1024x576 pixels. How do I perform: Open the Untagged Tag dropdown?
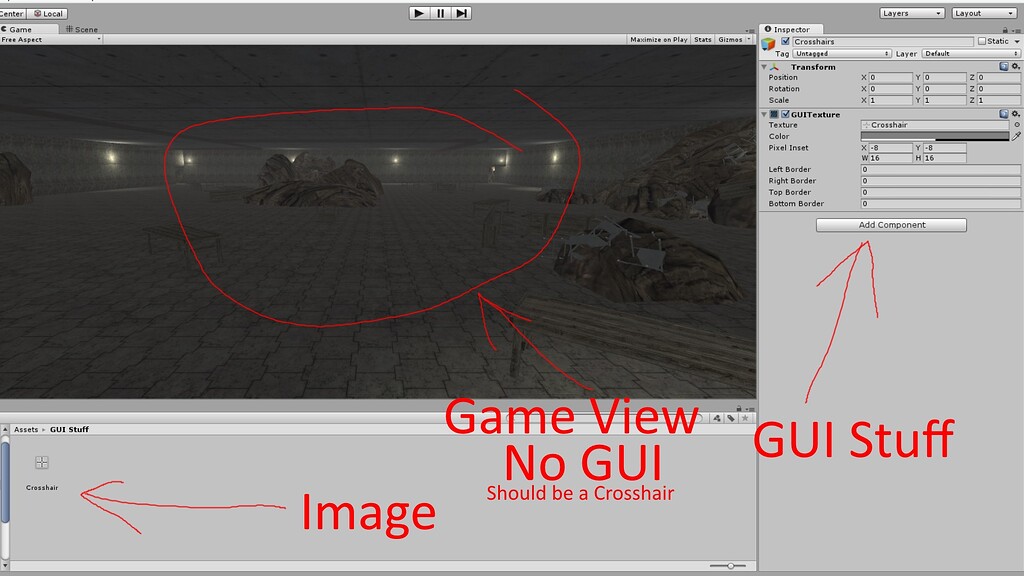click(840, 51)
